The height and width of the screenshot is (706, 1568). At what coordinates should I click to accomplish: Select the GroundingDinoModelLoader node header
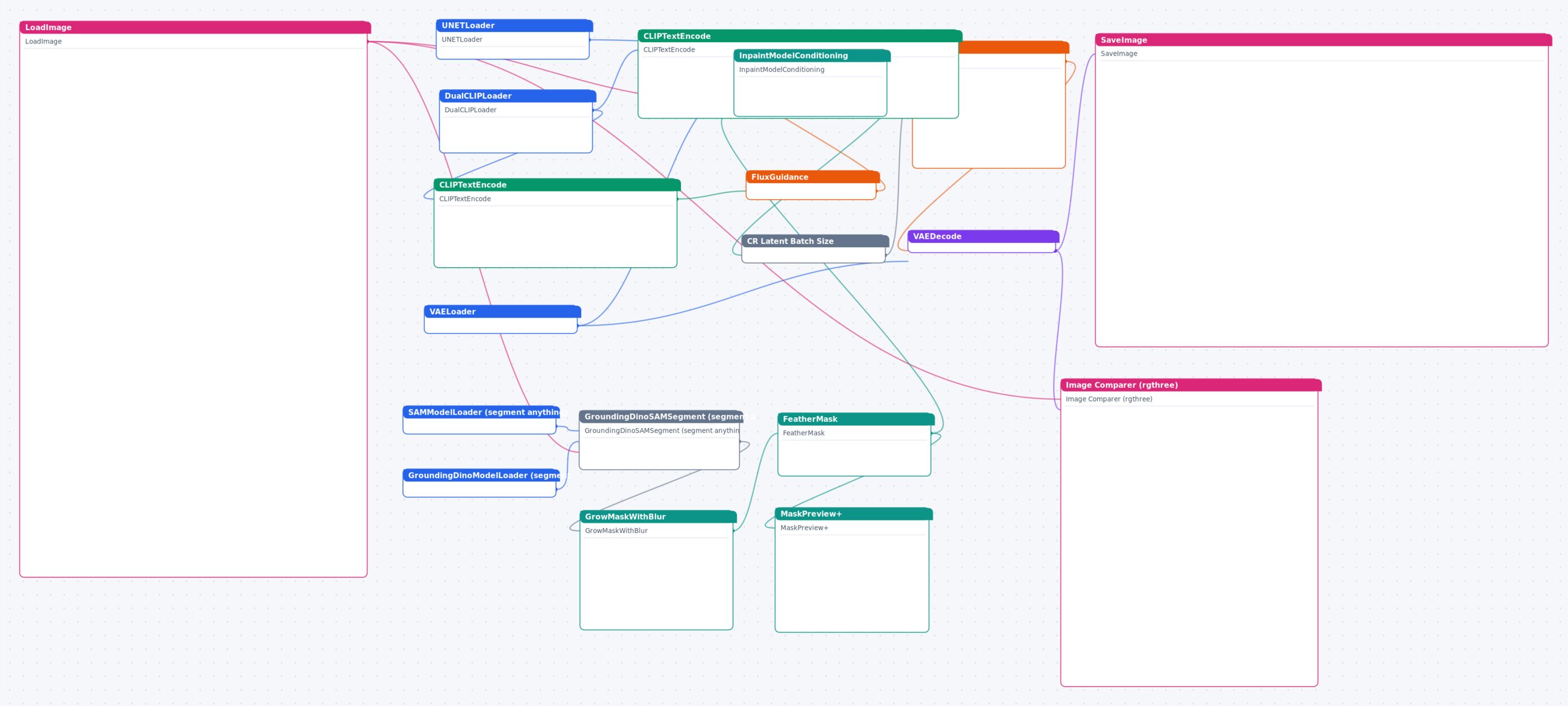tap(481, 475)
